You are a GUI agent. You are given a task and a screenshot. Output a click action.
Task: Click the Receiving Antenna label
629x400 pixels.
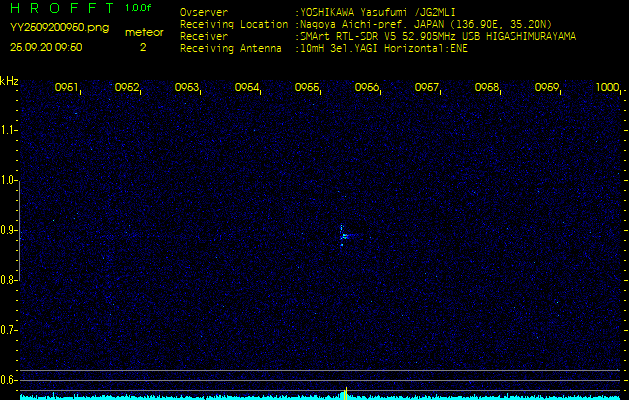[231, 49]
